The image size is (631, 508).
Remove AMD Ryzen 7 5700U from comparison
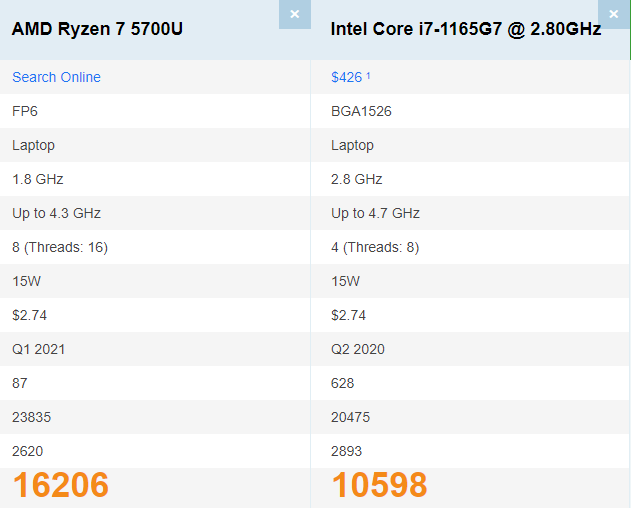(295, 14)
